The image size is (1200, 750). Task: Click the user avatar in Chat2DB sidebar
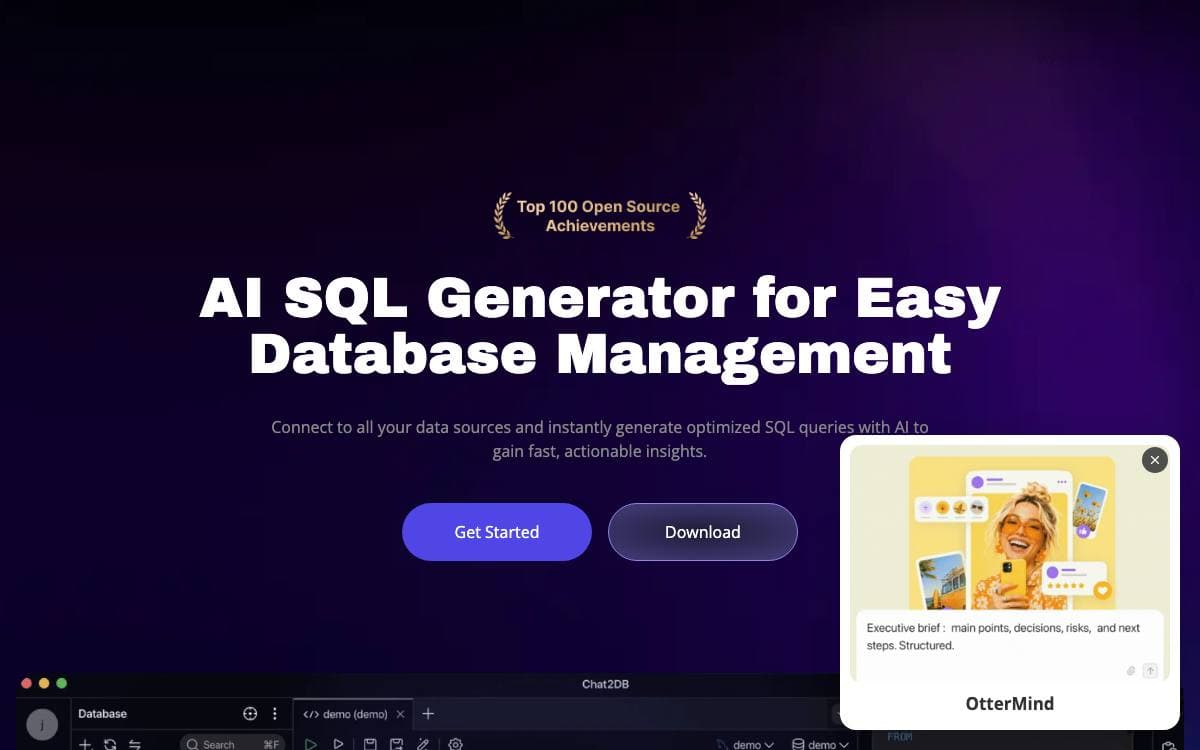(42, 725)
